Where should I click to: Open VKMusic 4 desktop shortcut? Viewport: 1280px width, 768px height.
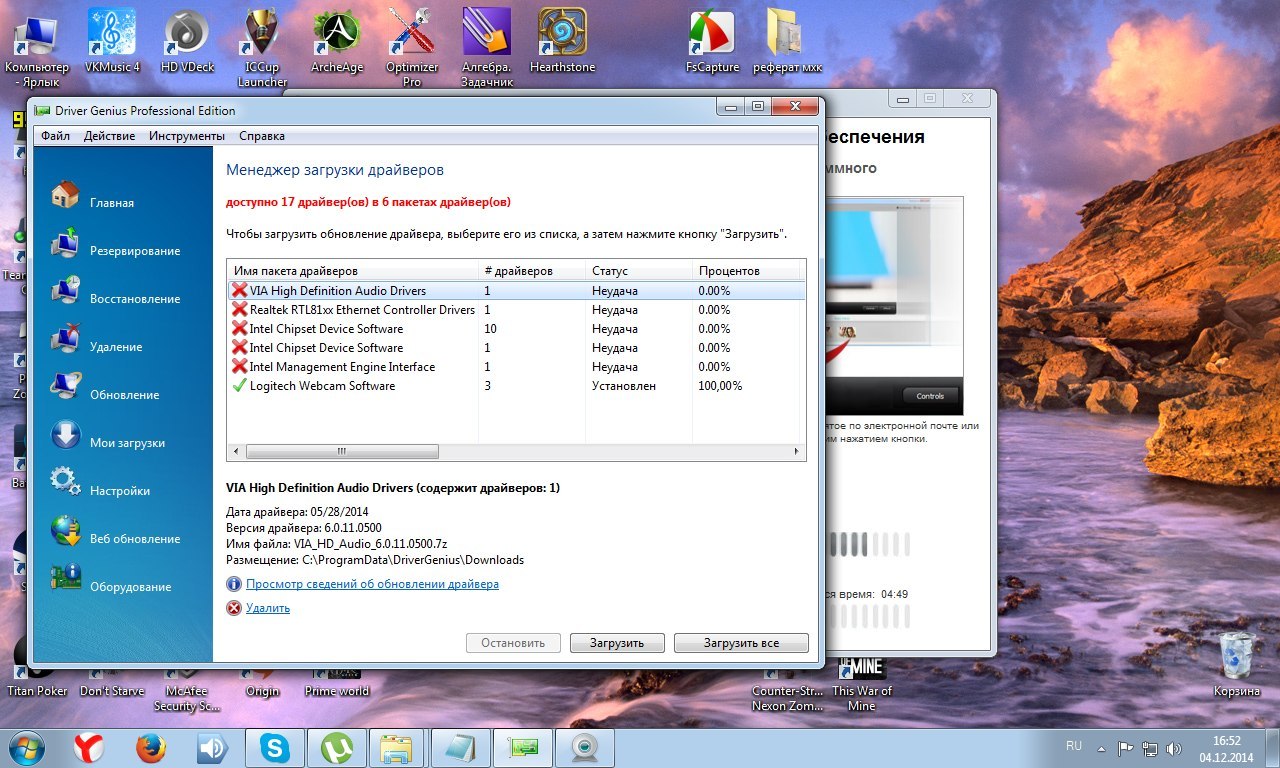click(112, 40)
